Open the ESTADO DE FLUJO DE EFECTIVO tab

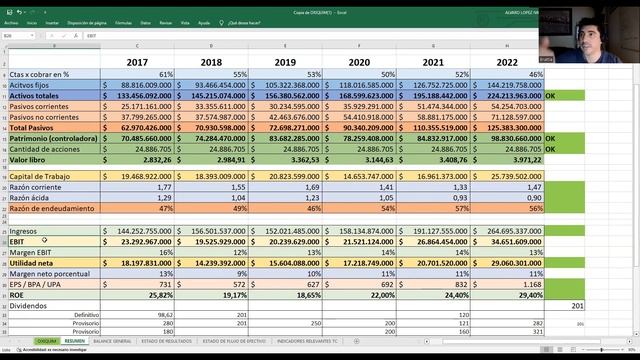[234, 341]
